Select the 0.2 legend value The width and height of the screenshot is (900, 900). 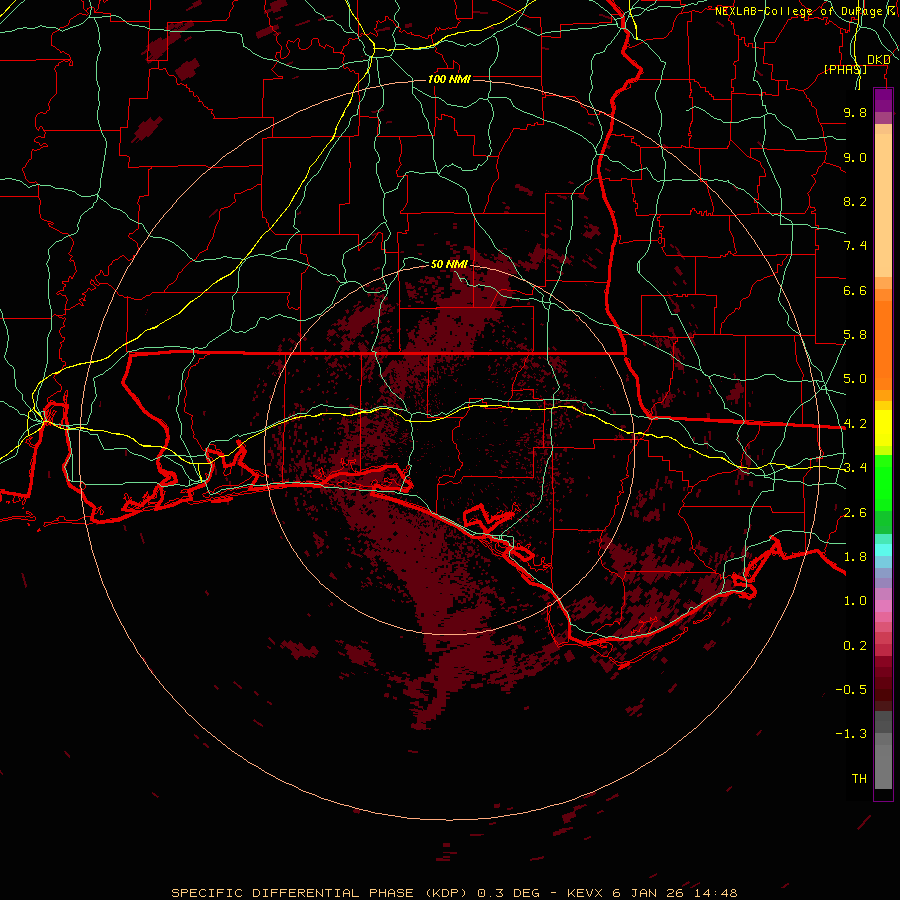(x=855, y=646)
